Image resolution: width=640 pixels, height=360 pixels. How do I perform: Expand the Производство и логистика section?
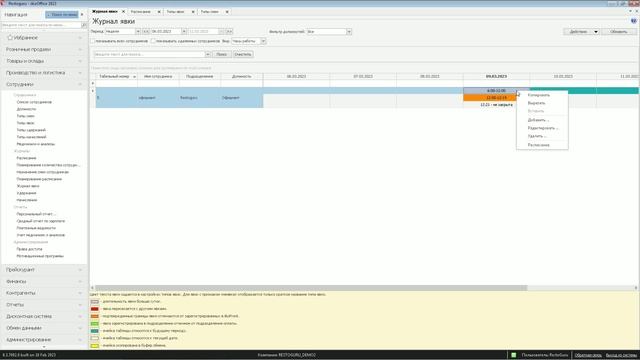pyautogui.click(x=44, y=73)
